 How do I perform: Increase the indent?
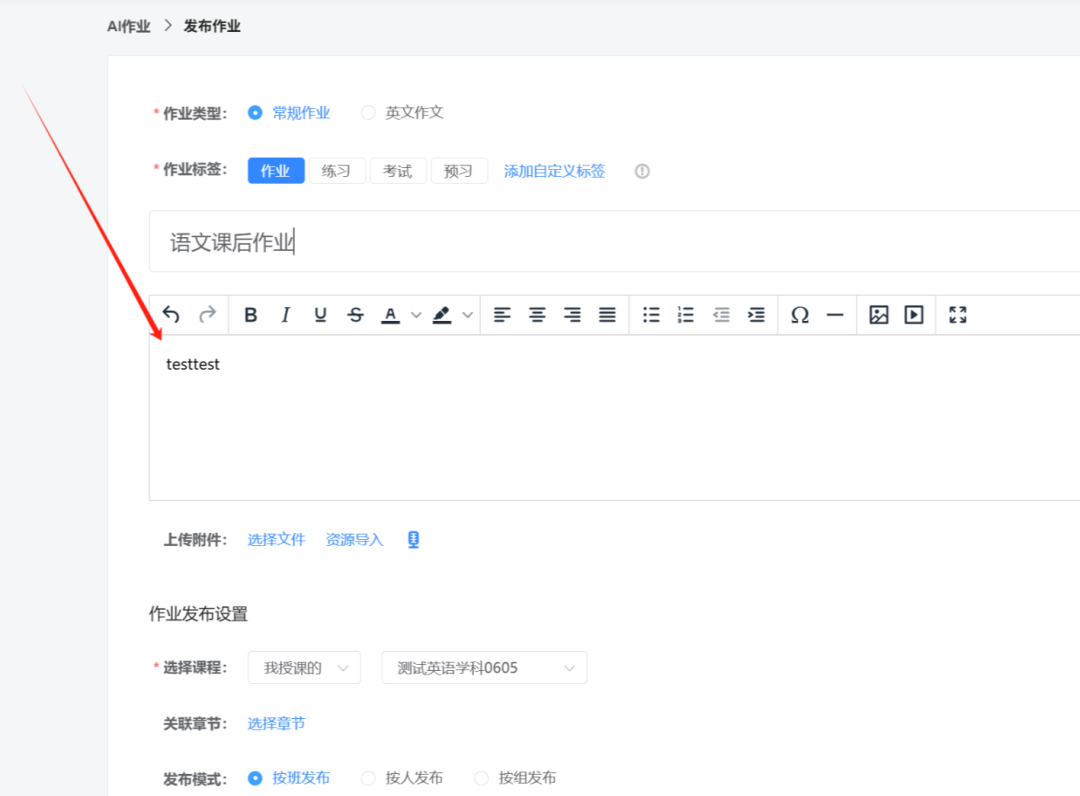pyautogui.click(x=756, y=315)
